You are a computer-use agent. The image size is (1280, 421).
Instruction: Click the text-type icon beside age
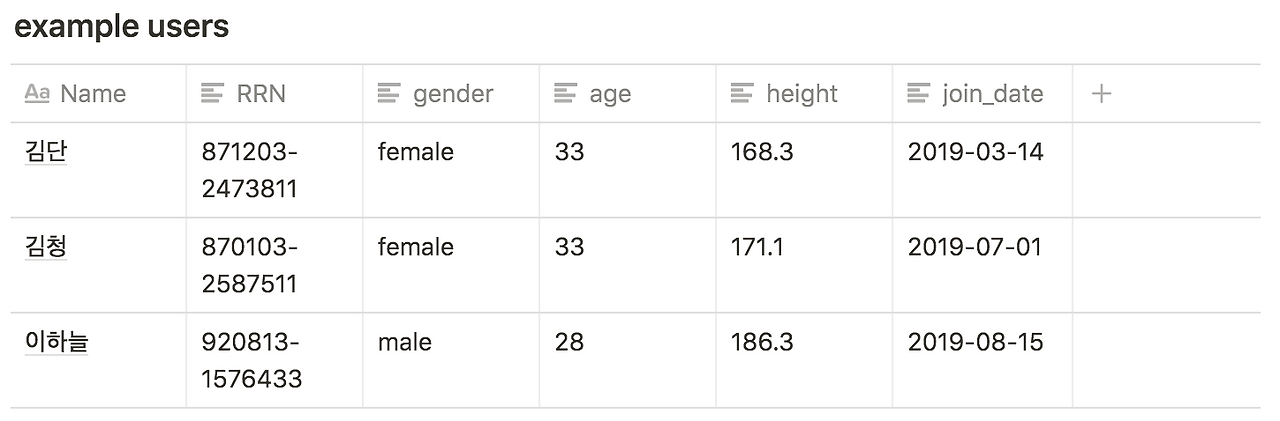pos(565,94)
